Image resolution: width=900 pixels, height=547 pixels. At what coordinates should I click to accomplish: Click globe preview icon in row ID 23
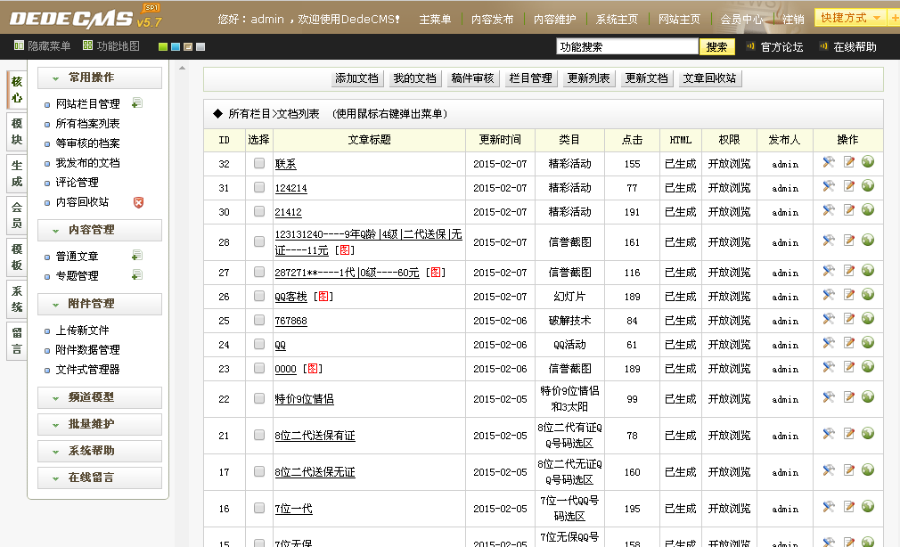point(868,367)
